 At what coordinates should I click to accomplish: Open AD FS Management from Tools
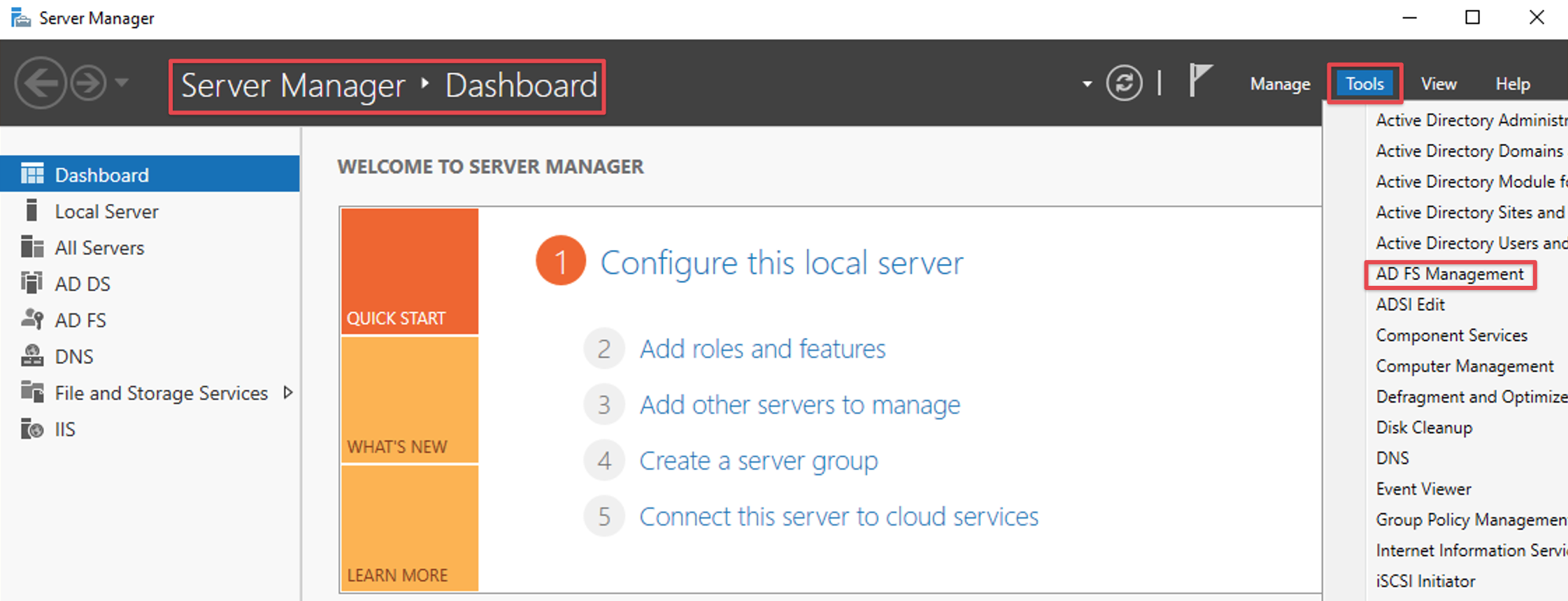[1450, 274]
